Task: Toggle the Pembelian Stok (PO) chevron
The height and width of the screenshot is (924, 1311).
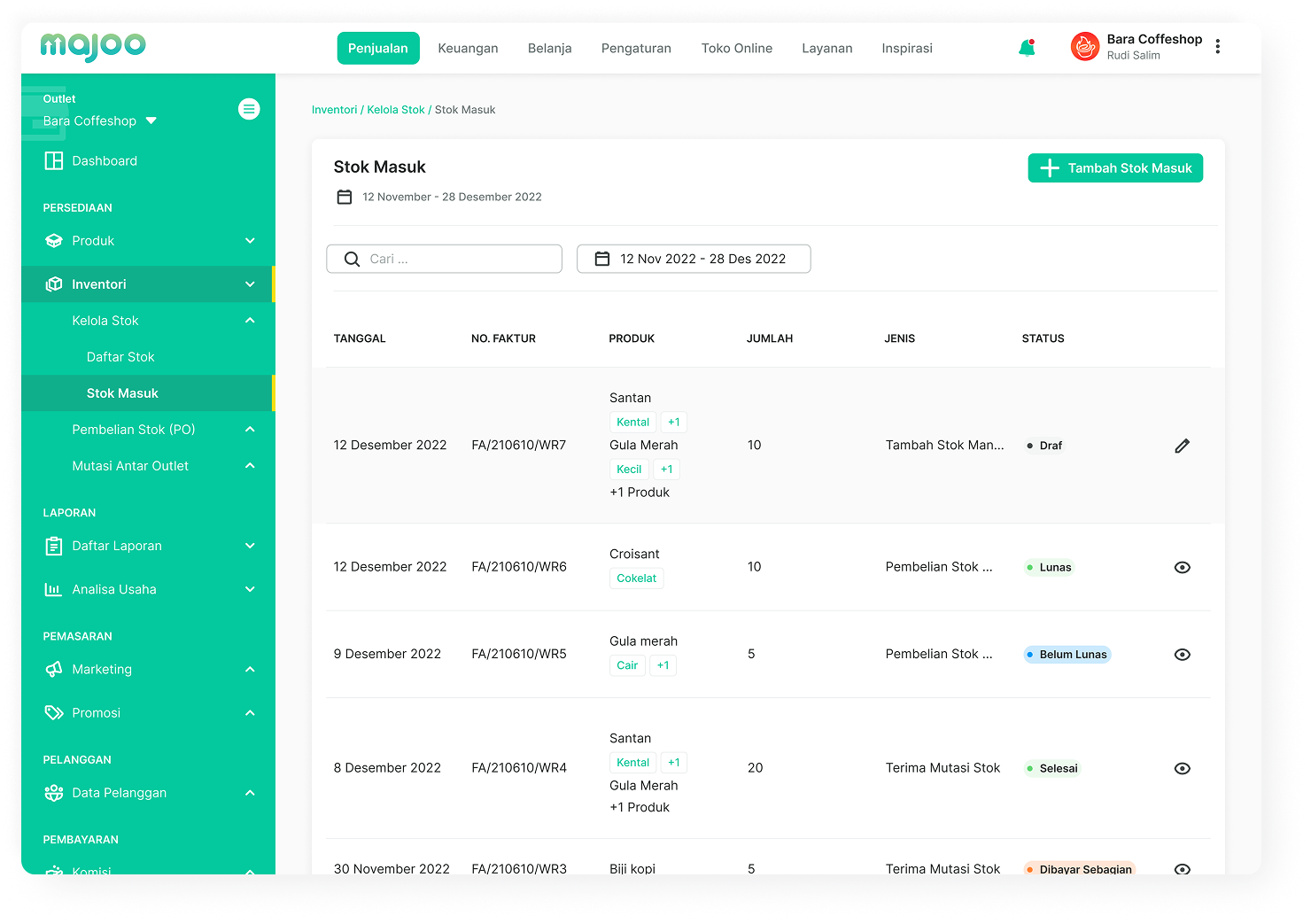Action: pos(250,429)
